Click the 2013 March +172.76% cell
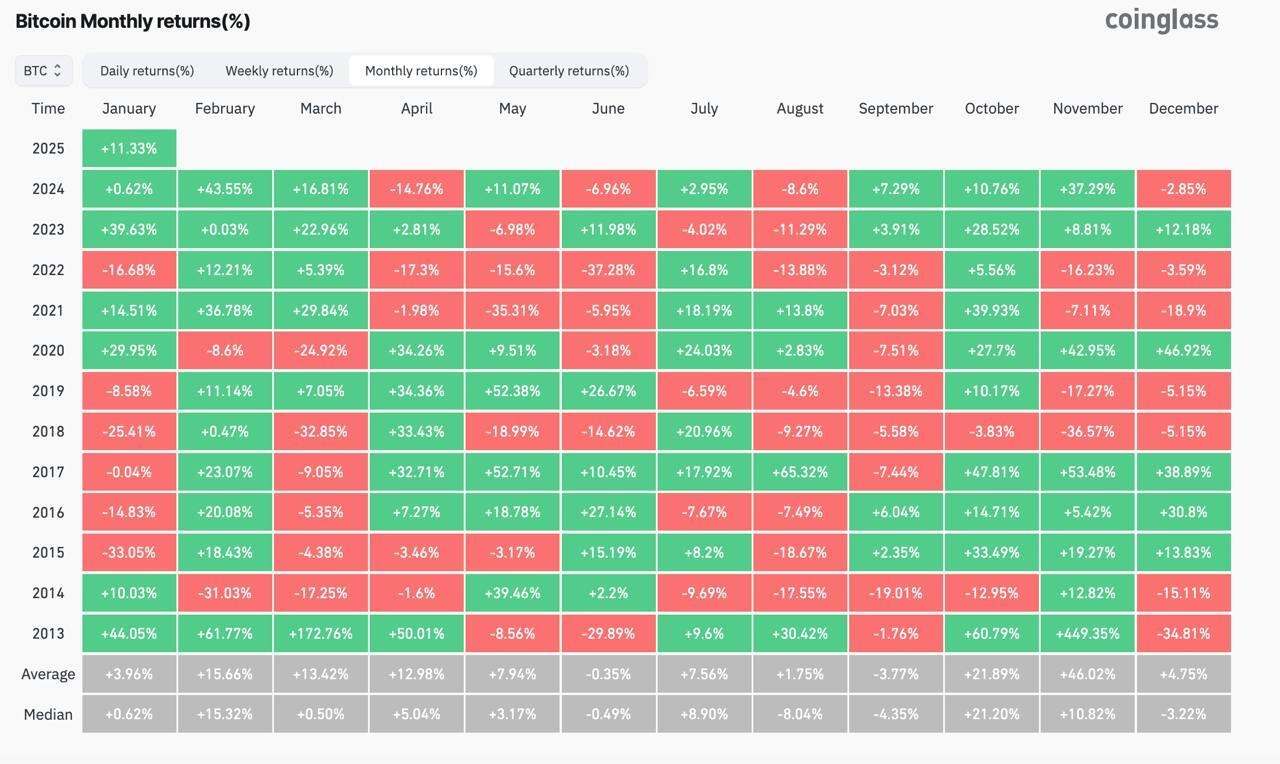Screen dimensions: 1280x764 321,634
